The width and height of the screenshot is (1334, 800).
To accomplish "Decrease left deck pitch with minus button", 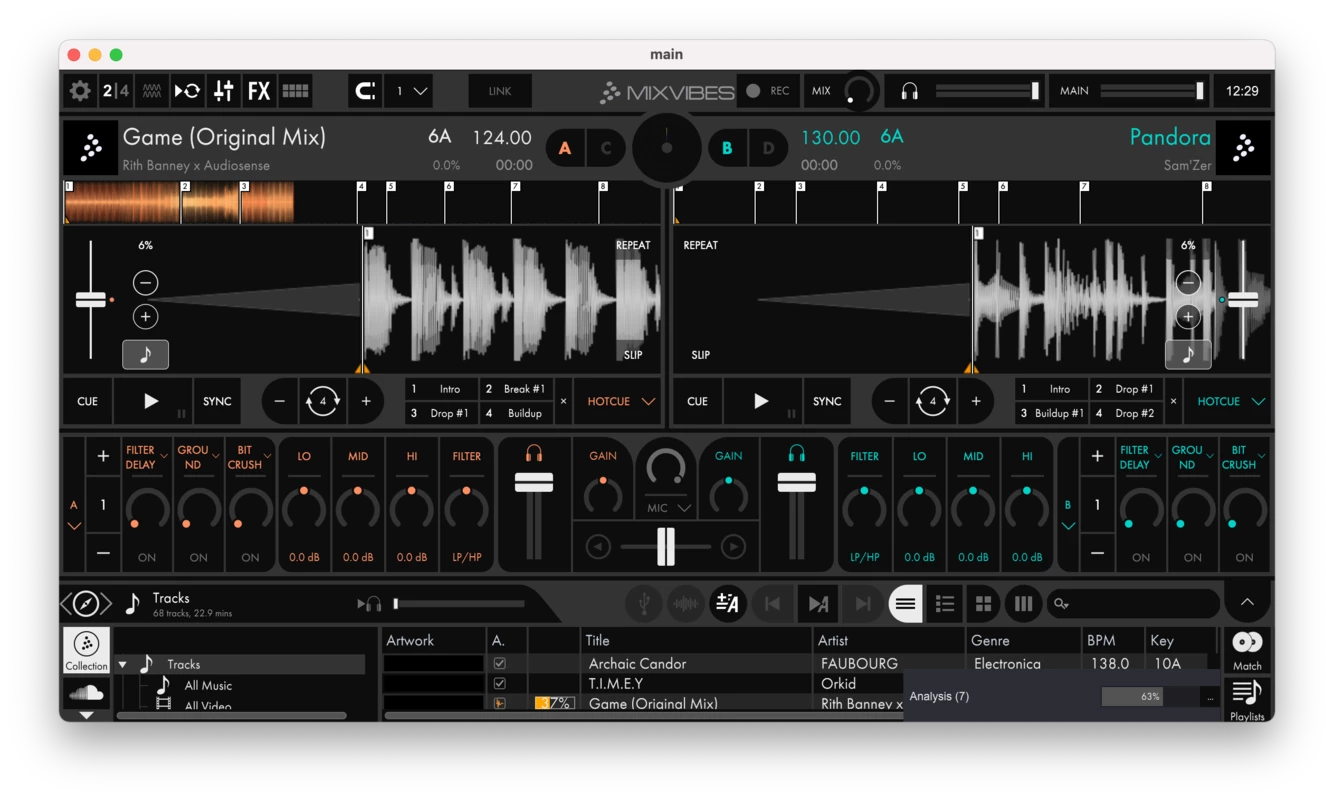I will [x=146, y=283].
